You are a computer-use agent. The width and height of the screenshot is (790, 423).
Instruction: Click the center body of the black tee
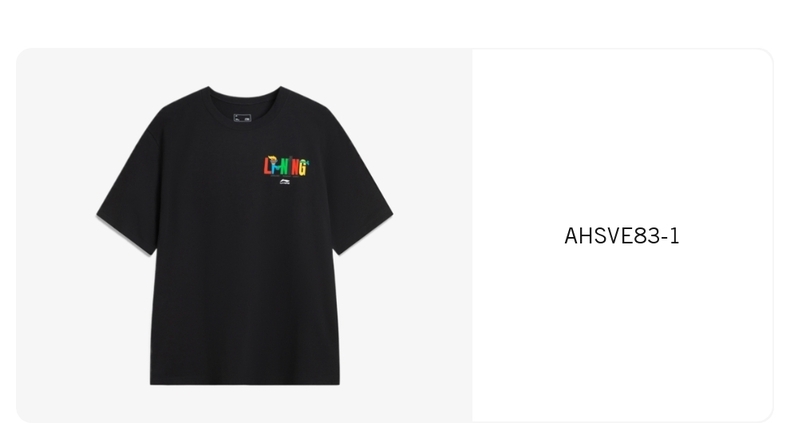[x=245, y=262]
